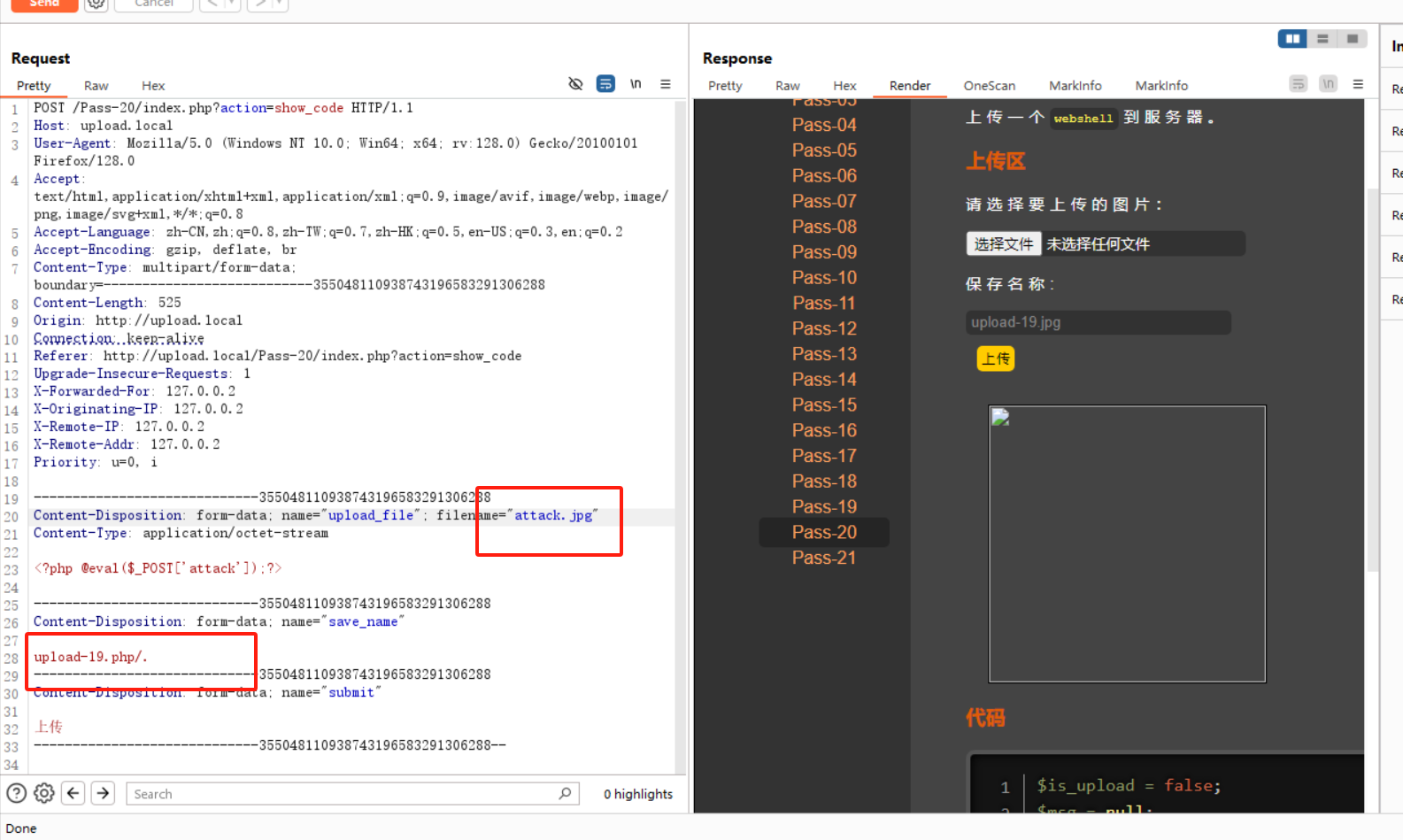Screen dimensions: 1403x840
Task: Toggle word wrap in Response pane
Action: click(x=1299, y=84)
